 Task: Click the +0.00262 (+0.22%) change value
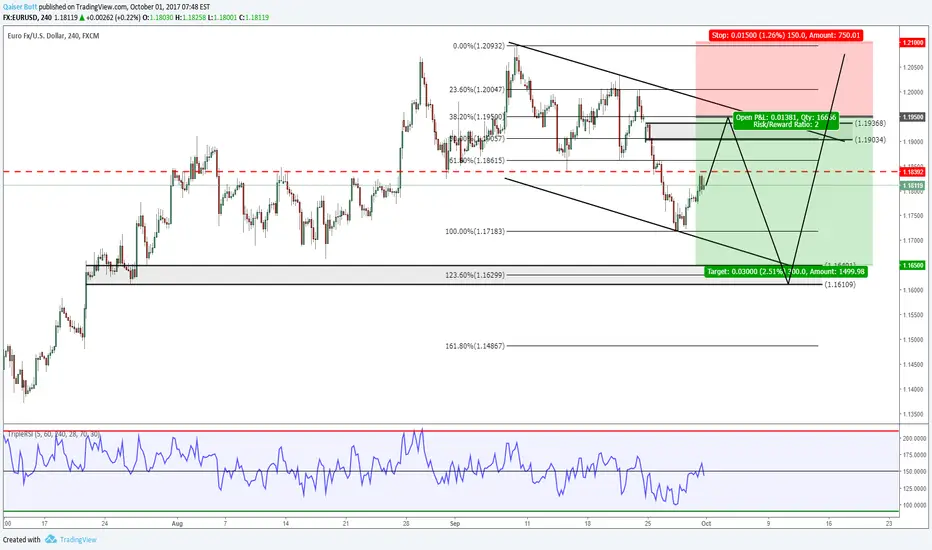(114, 18)
